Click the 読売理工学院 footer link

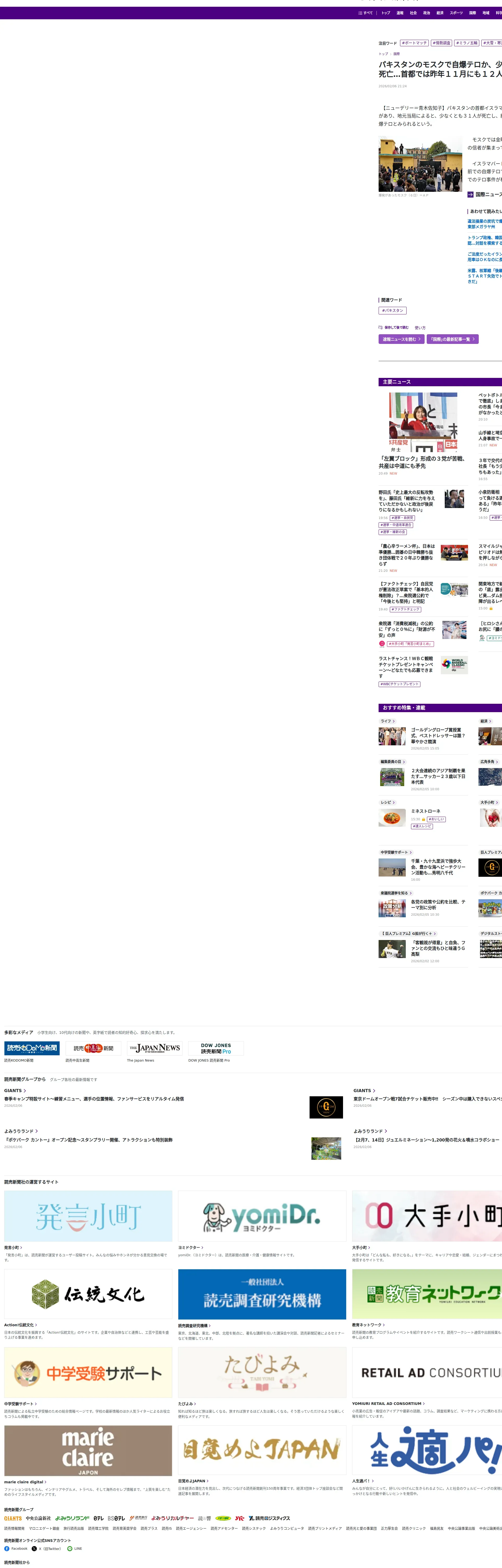click(x=98, y=1529)
